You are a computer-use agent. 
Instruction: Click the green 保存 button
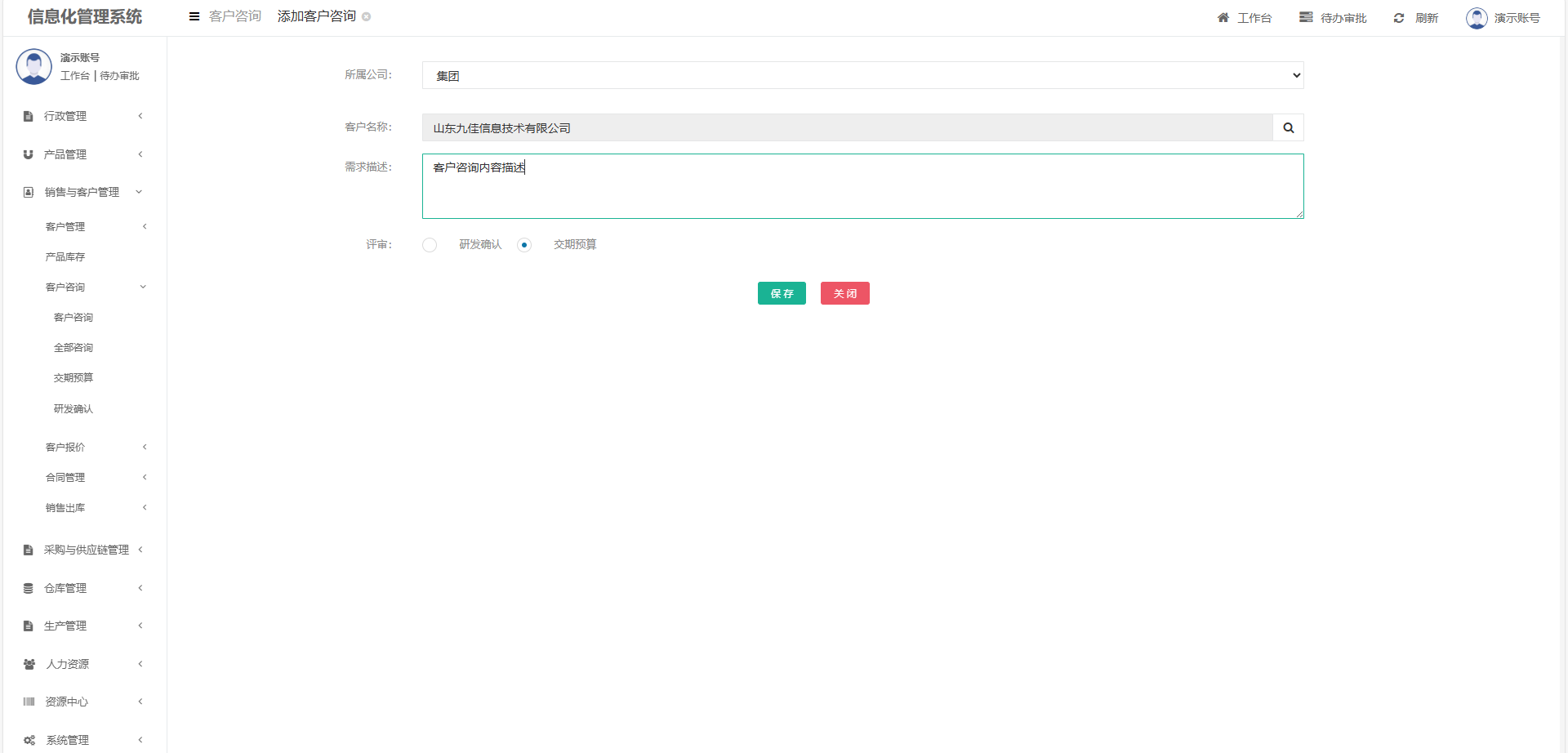(x=782, y=293)
